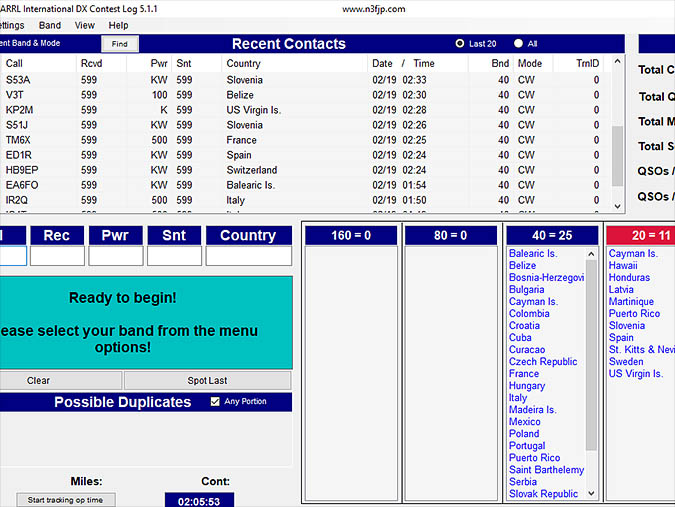Click the Rec input field
This screenshot has height=507, width=675.
pos(57,256)
